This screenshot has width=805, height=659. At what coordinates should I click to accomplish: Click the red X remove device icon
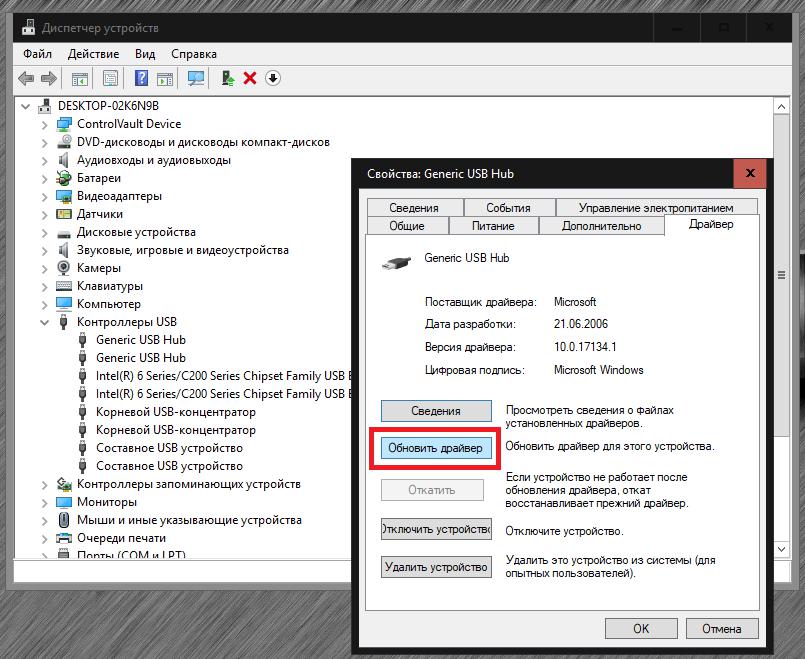[x=250, y=78]
